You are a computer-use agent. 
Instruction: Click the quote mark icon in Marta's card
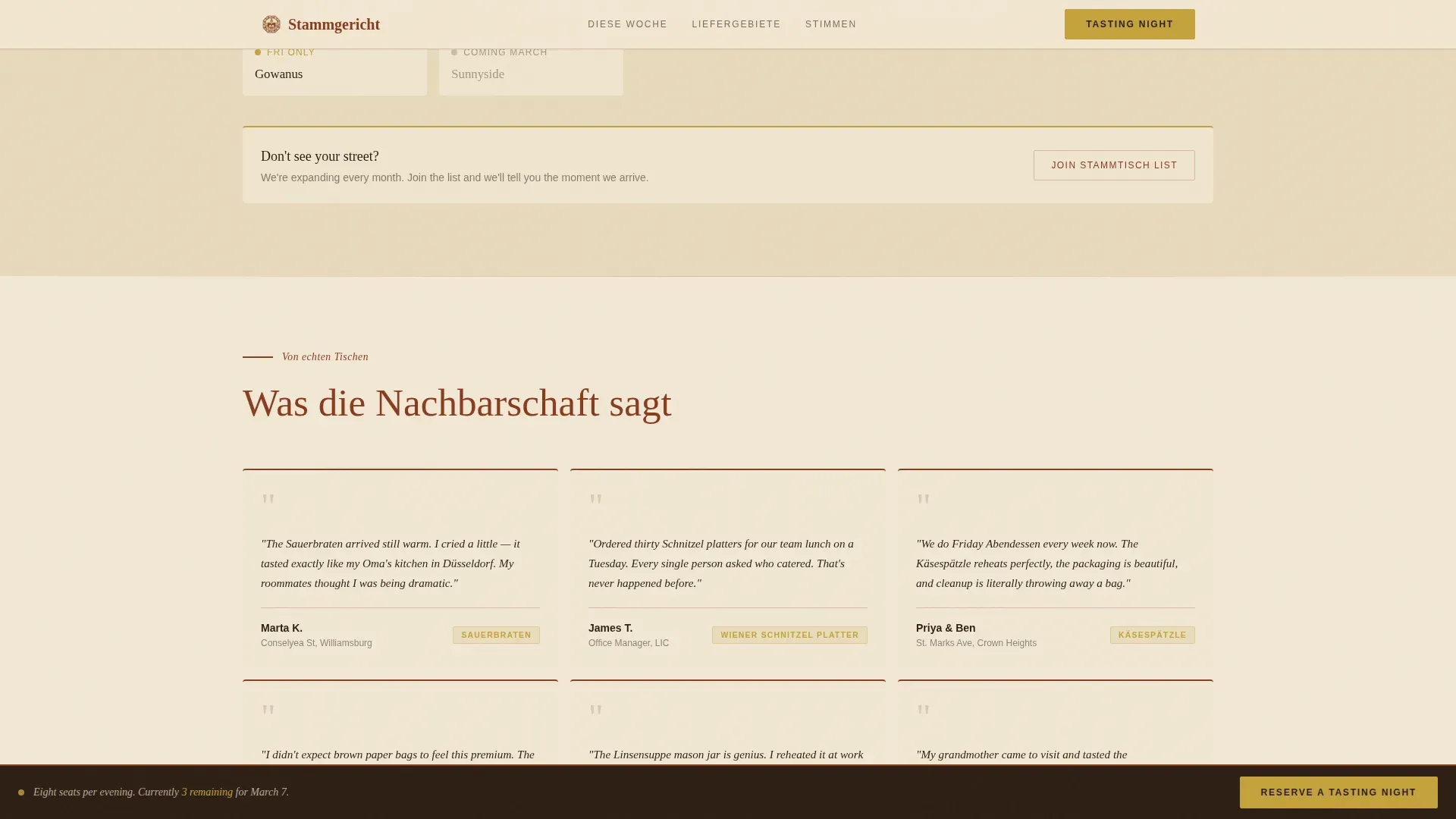click(x=268, y=500)
